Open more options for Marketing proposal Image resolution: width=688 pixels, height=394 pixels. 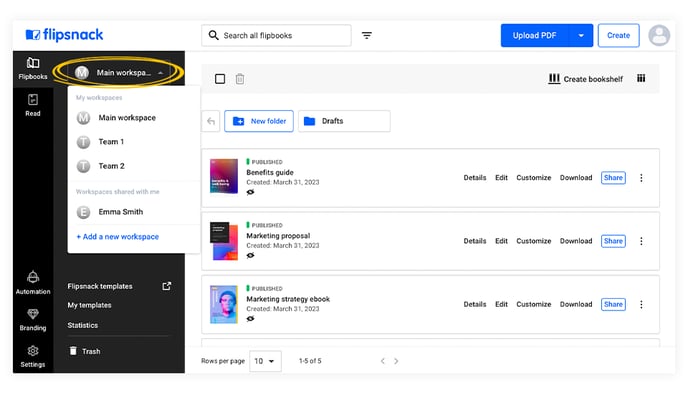pos(641,241)
